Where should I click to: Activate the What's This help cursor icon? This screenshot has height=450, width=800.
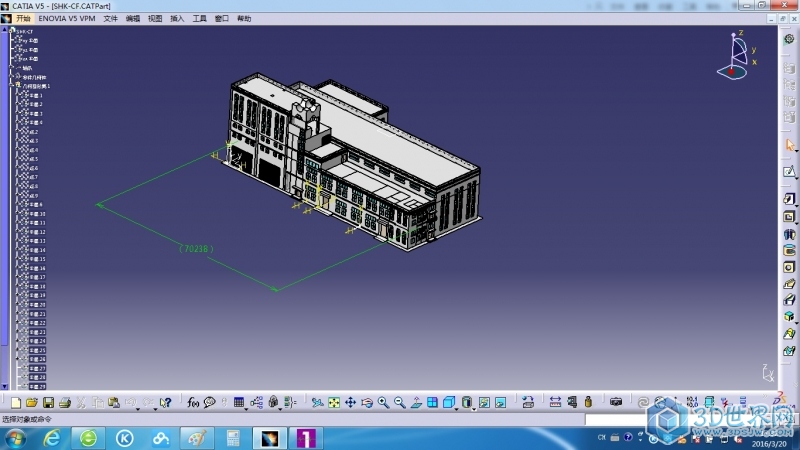click(165, 403)
